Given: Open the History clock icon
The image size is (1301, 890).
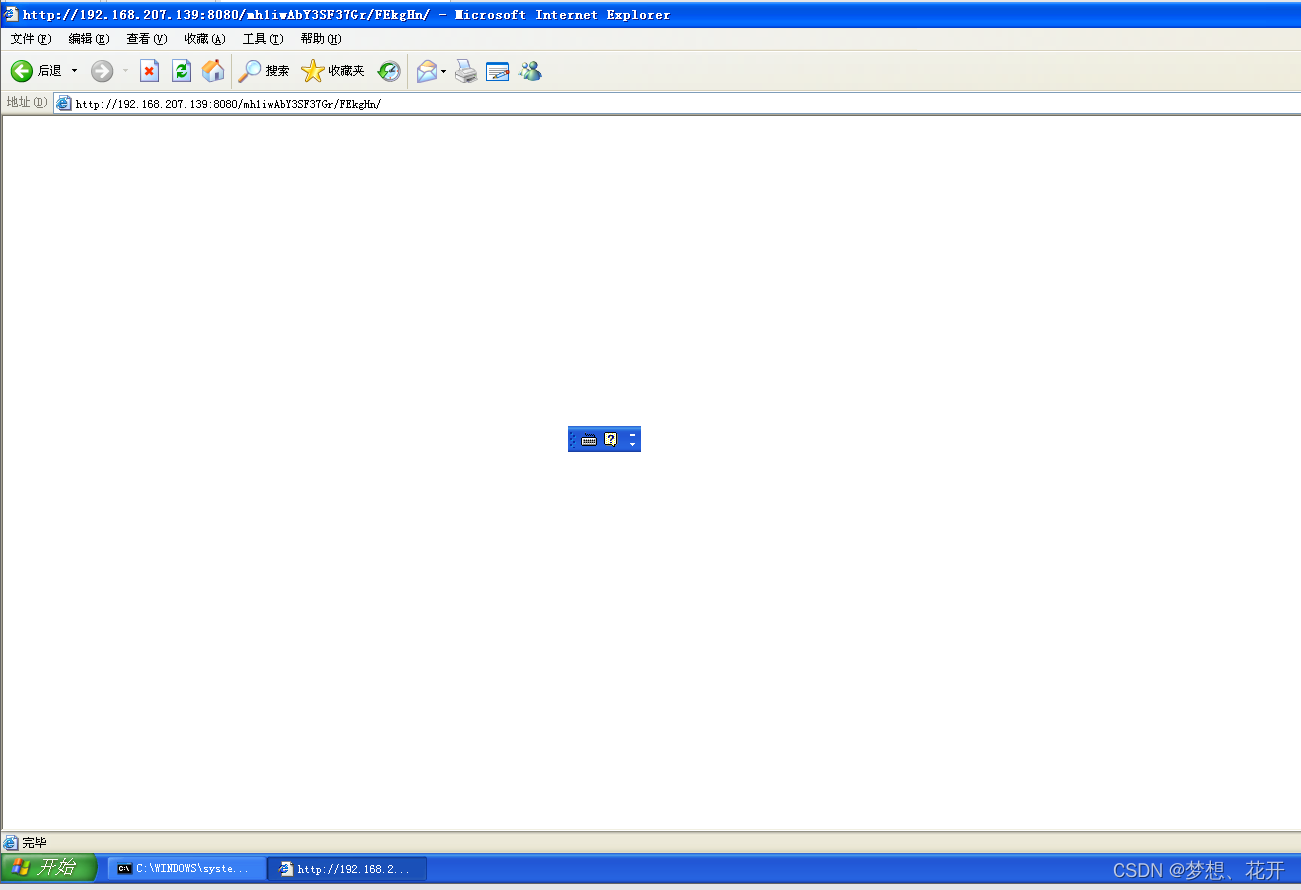Looking at the screenshot, I should (x=389, y=71).
